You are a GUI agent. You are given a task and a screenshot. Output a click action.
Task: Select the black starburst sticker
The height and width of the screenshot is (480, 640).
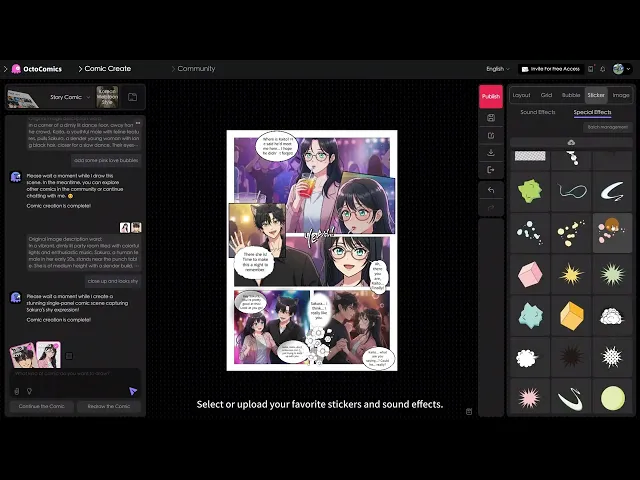[571, 357]
